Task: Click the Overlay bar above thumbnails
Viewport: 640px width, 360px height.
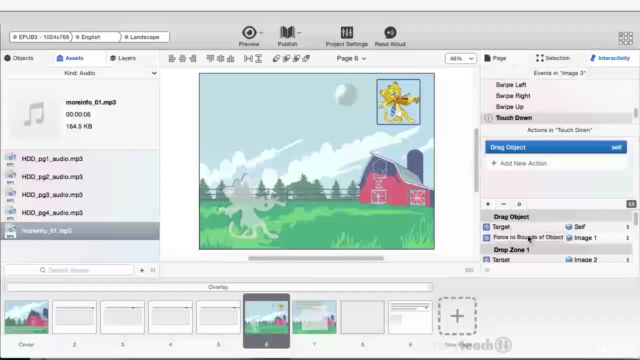Action: [218, 287]
